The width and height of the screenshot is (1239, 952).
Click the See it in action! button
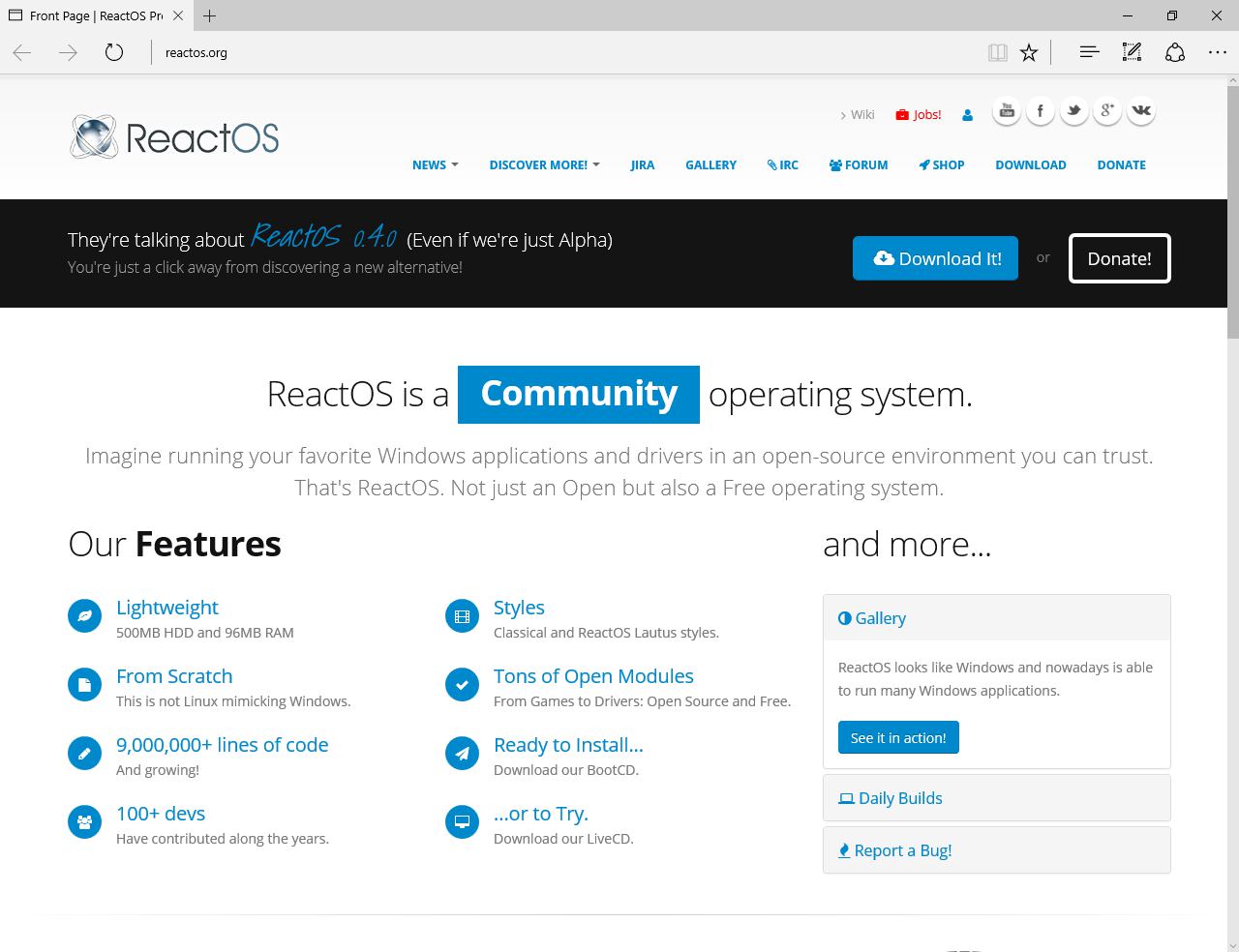(898, 737)
